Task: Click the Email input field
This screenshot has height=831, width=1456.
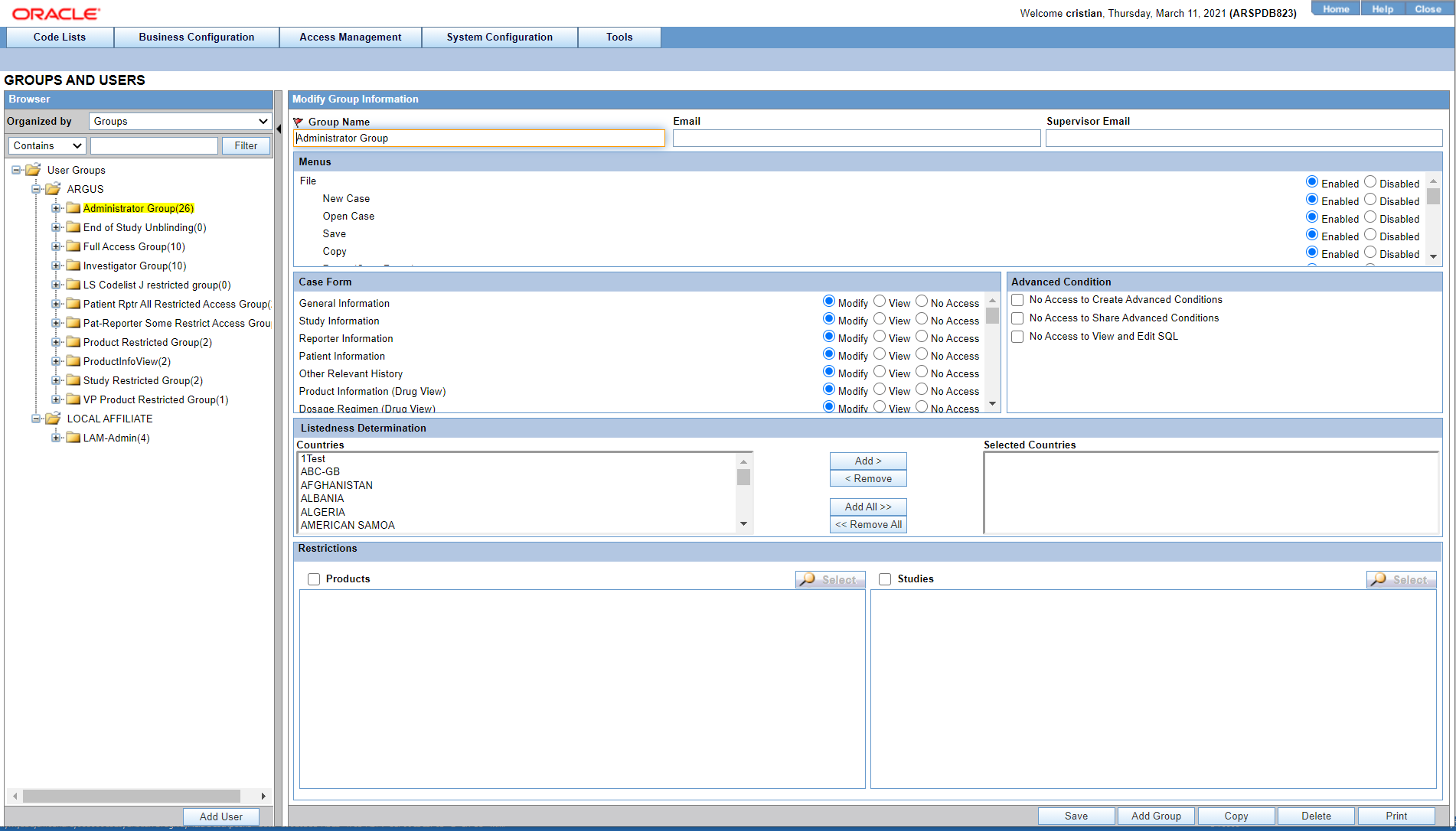Action: click(857, 138)
